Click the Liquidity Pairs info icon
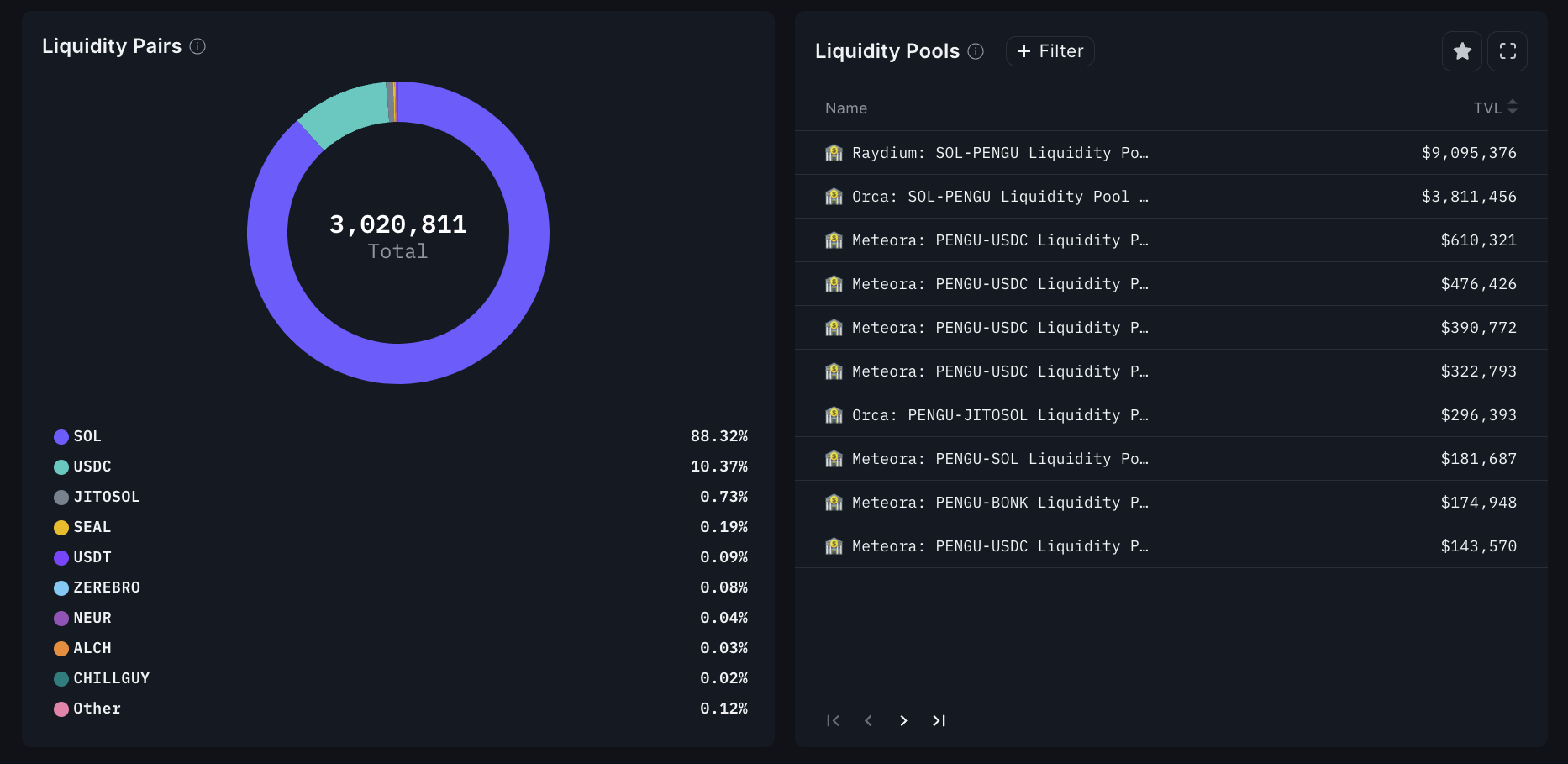Screen dimensions: 1568x764 [197, 46]
